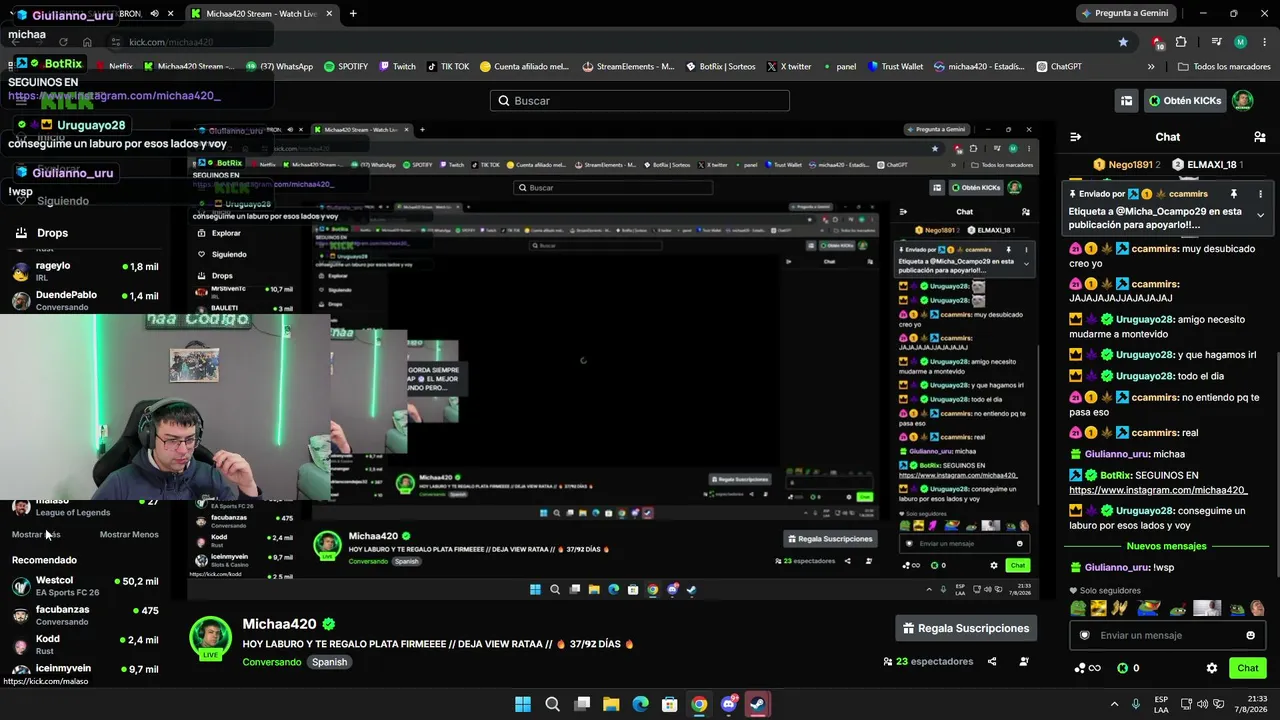Click Mostrar Menos in sidebar
The width and height of the screenshot is (1280, 720).
pyautogui.click(x=129, y=534)
